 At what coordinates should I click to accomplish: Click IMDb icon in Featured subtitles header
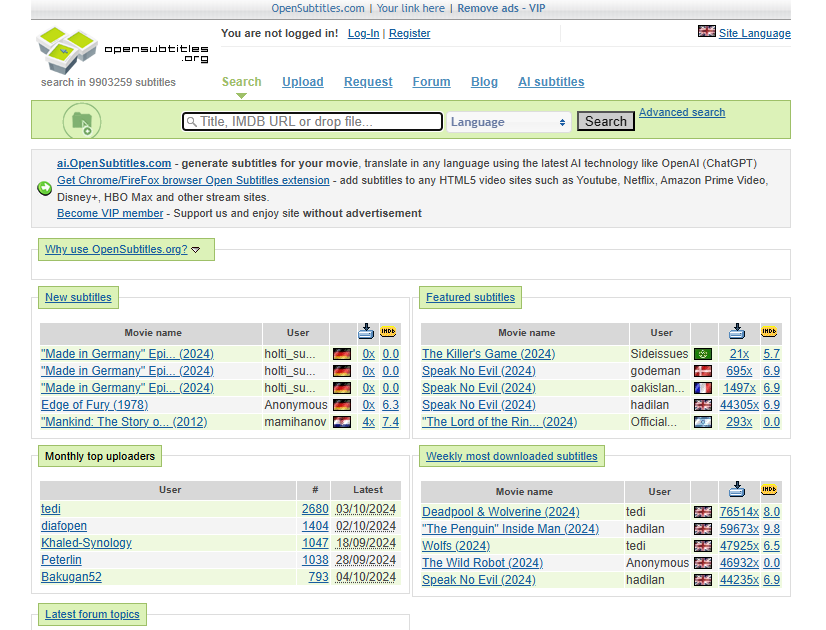769,332
